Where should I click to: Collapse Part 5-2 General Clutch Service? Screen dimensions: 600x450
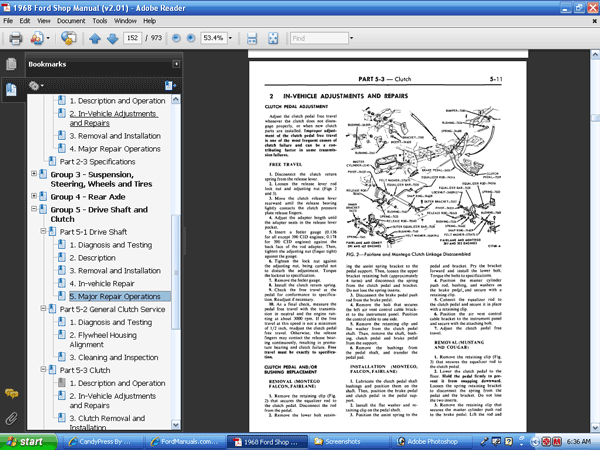pos(43,308)
